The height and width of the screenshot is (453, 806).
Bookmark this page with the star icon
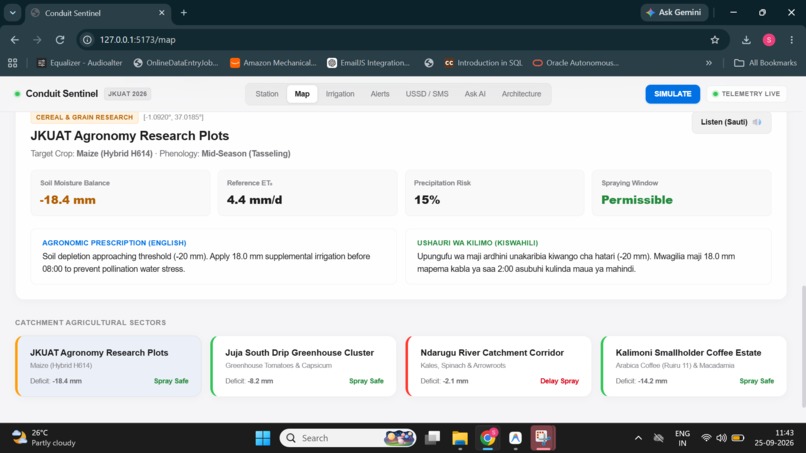tap(715, 40)
